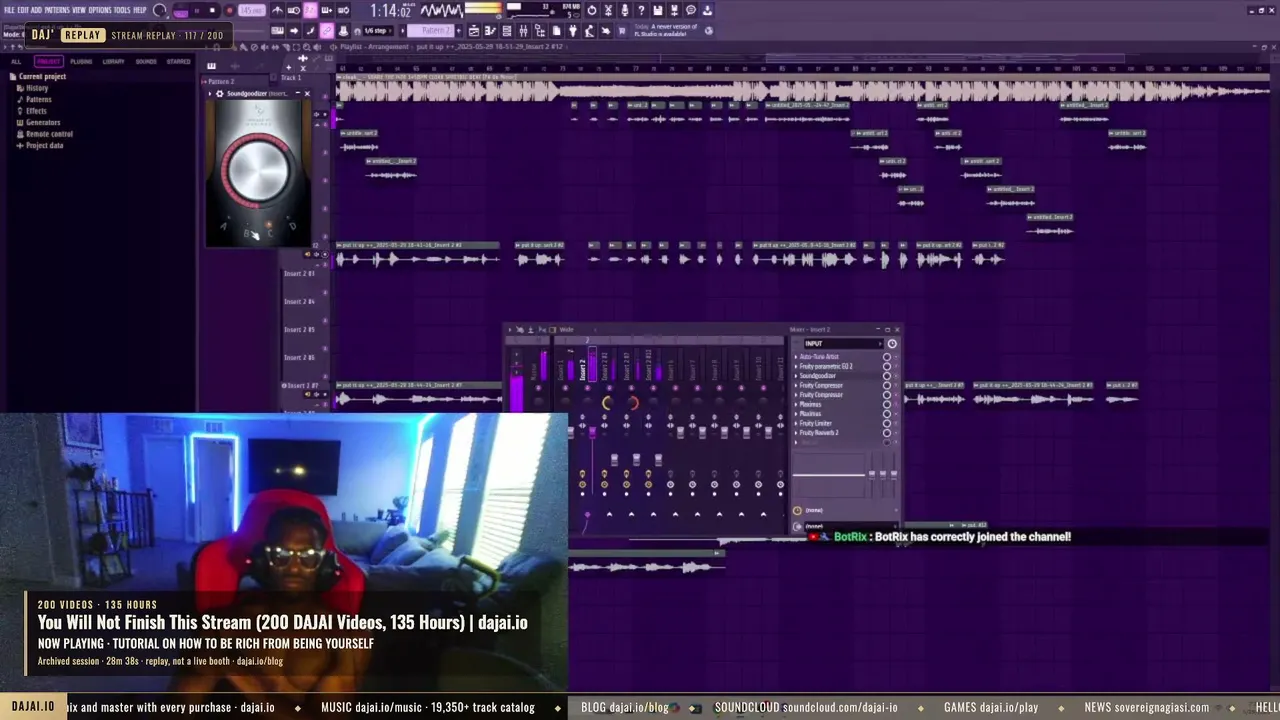Switch to the STARRED browser tab

click(x=178, y=62)
